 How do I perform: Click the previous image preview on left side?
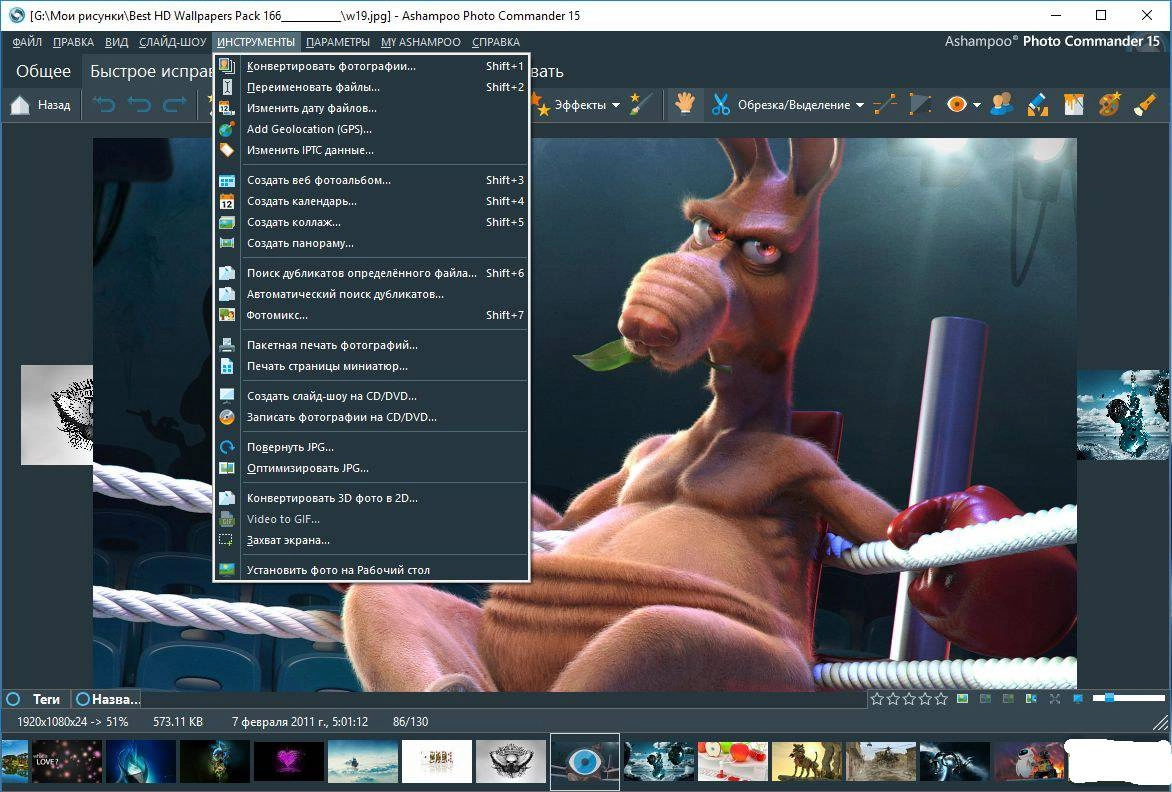[57, 415]
